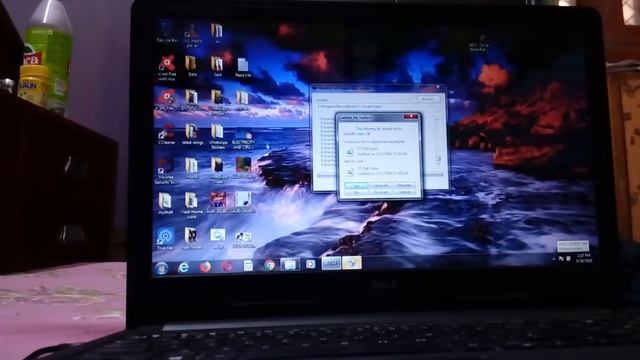Click Yes in Confirm File Replace dialog

pyautogui.click(x=356, y=186)
